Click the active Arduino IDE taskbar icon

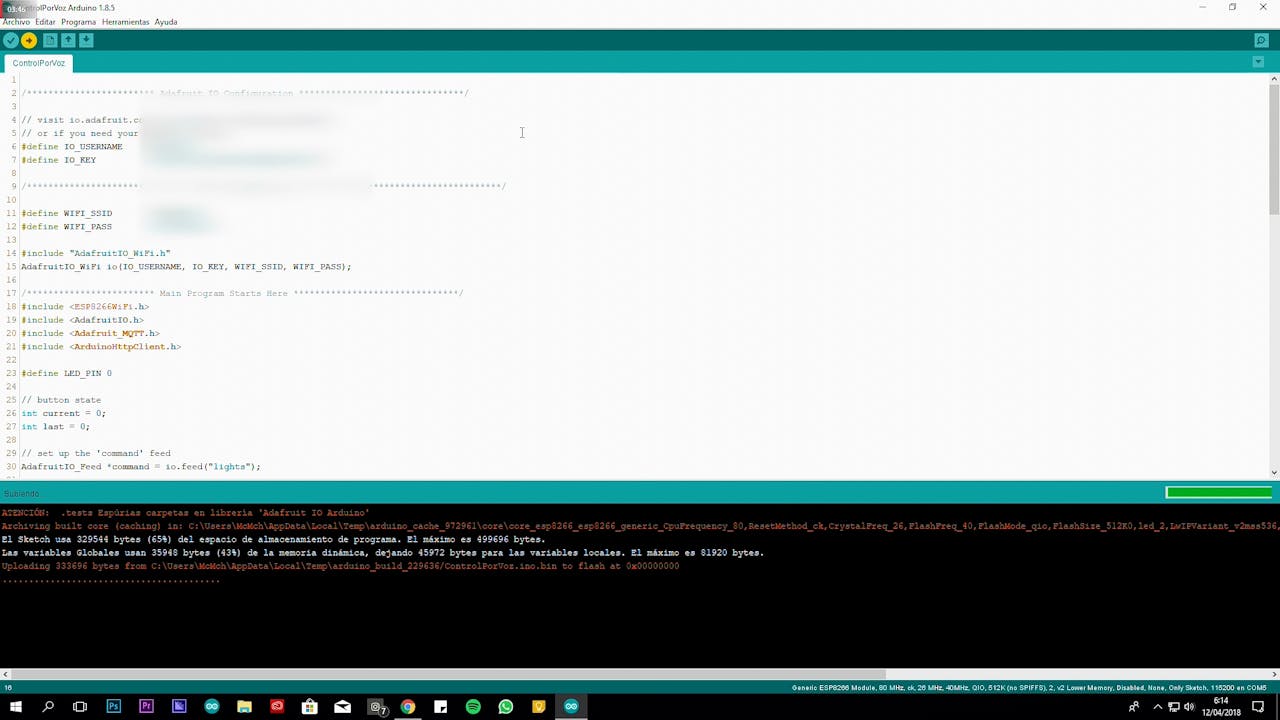coord(571,707)
